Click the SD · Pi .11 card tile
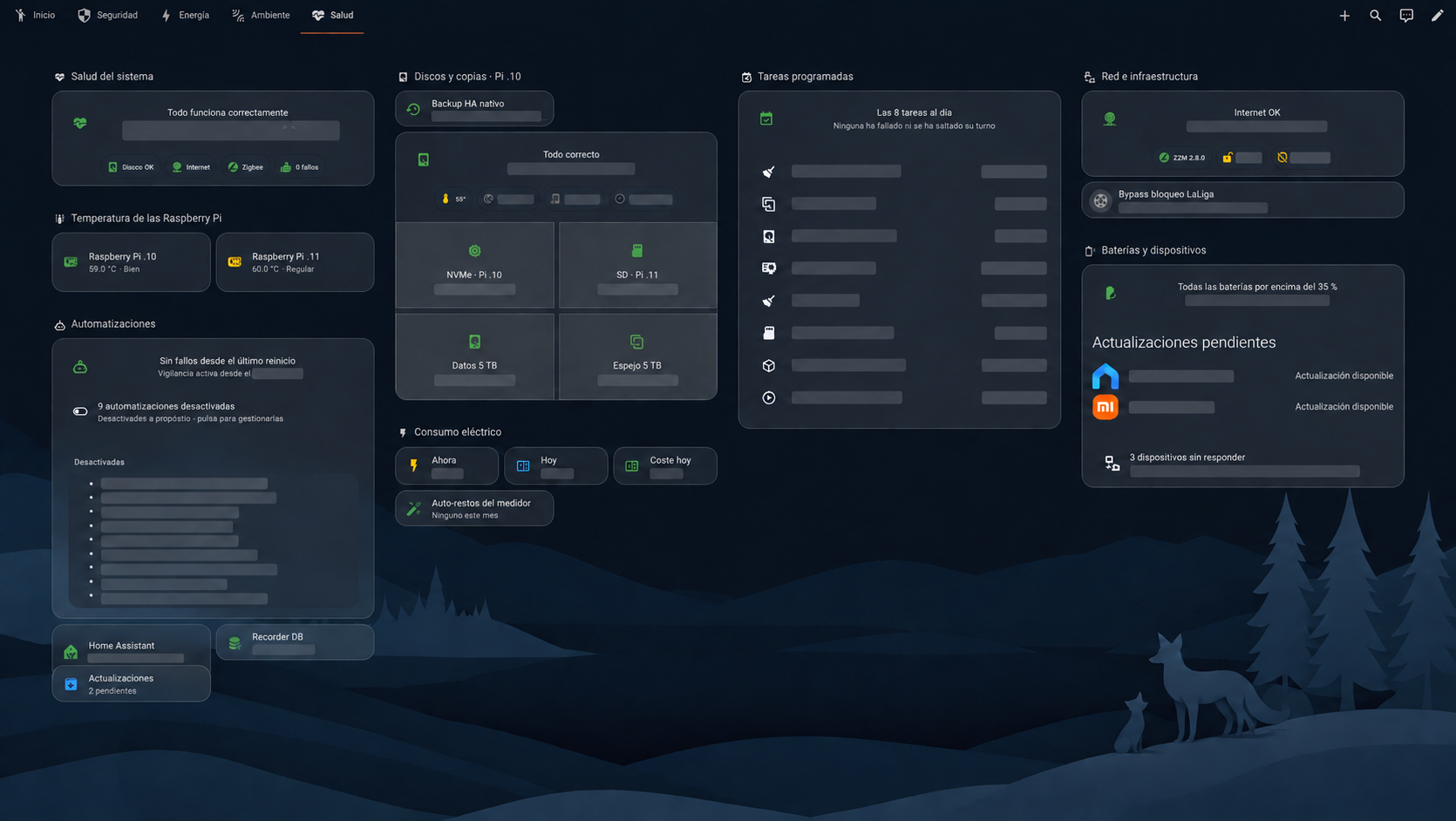 click(637, 265)
